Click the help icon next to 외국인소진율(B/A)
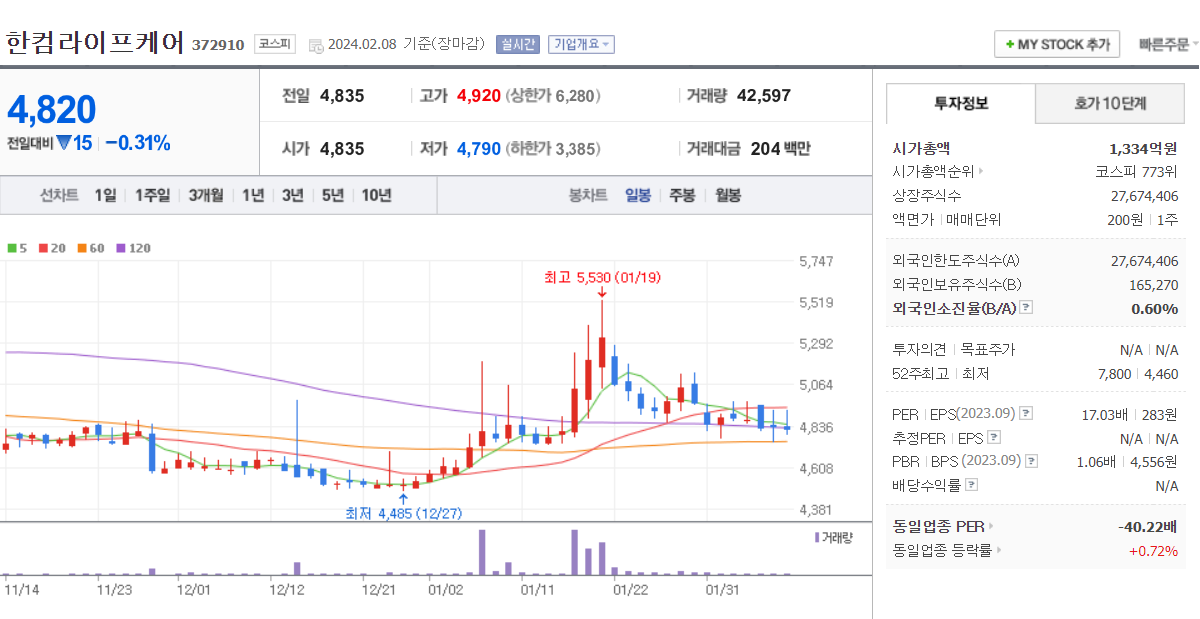Image resolution: width=1200 pixels, height=619 pixels. (1026, 308)
